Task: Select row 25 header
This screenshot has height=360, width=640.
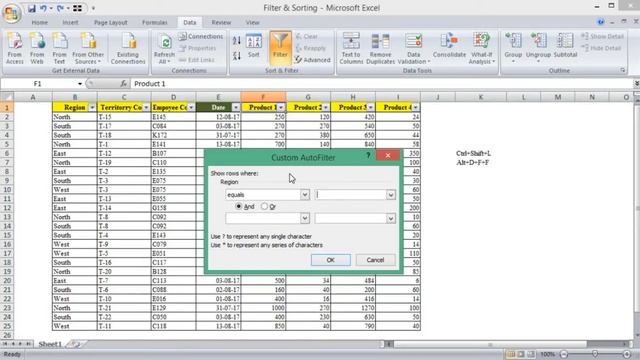Action: (7, 326)
